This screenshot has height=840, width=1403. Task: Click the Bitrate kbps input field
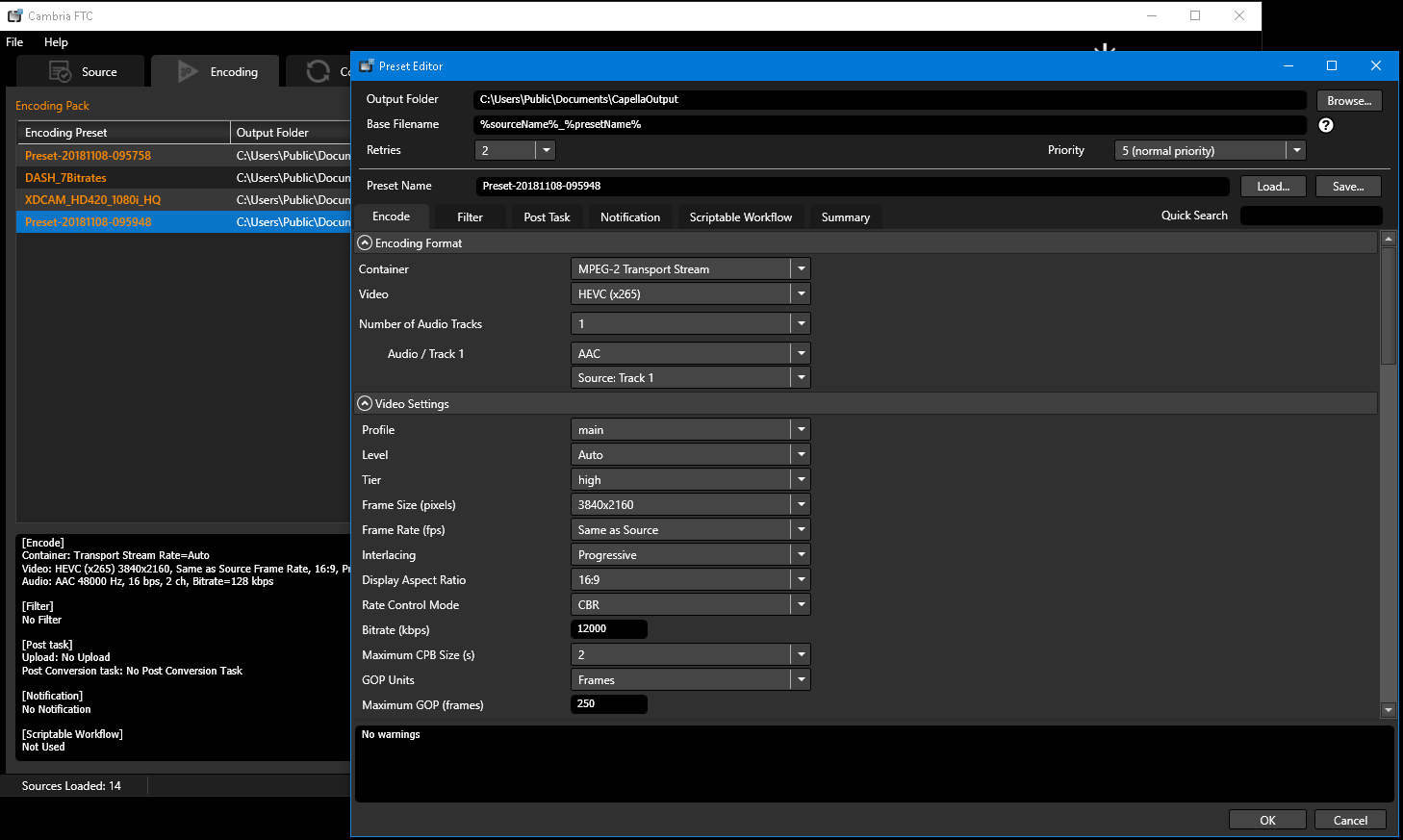(x=608, y=629)
